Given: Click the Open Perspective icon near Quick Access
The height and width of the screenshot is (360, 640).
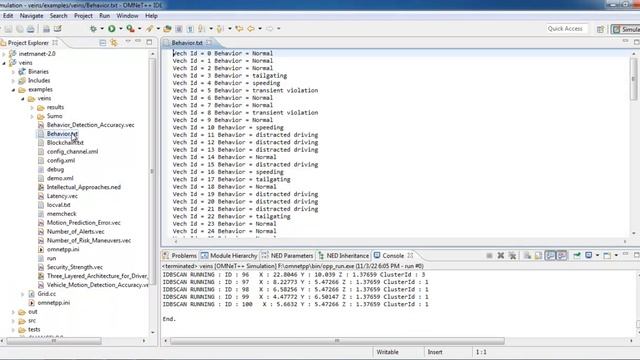Looking at the screenshot, I should coord(600,29).
